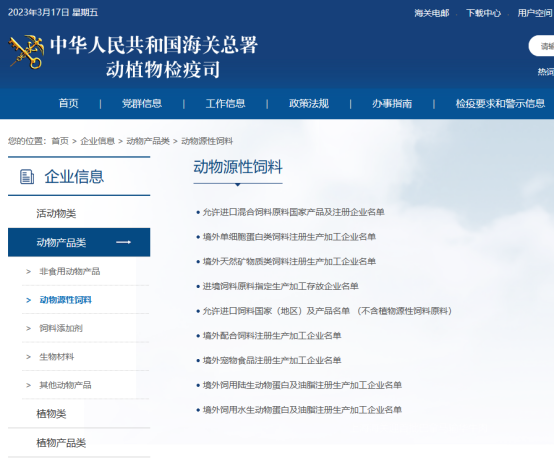Click the 中华人民共和国海关总署 site title
Image resolution: width=554 pixels, height=461 pixels.
pyautogui.click(x=154, y=45)
